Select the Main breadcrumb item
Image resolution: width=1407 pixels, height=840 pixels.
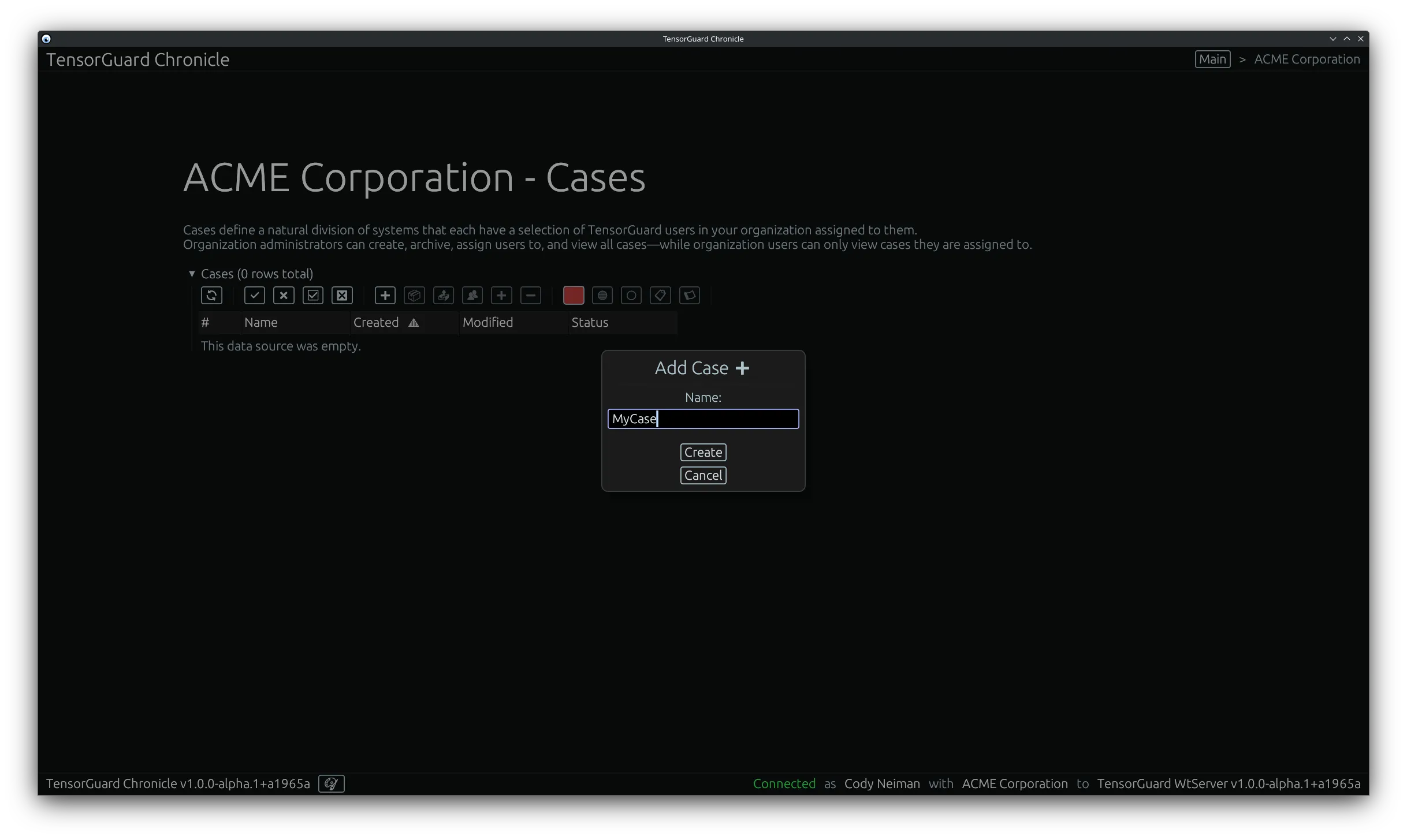pos(1212,59)
